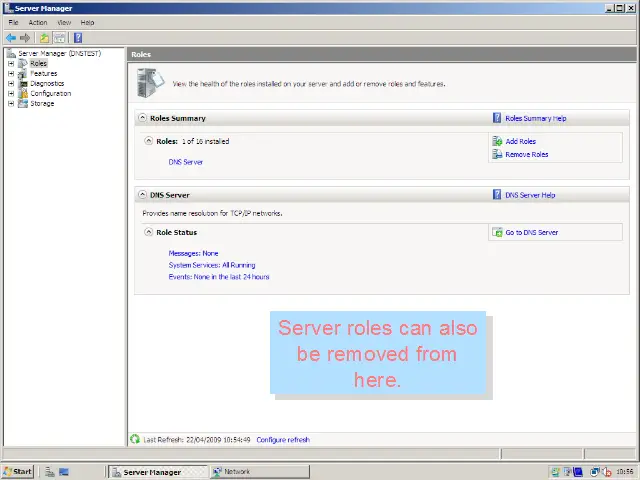The image size is (640, 480).
Task: Click the Add Roles icon
Action: coord(497,141)
